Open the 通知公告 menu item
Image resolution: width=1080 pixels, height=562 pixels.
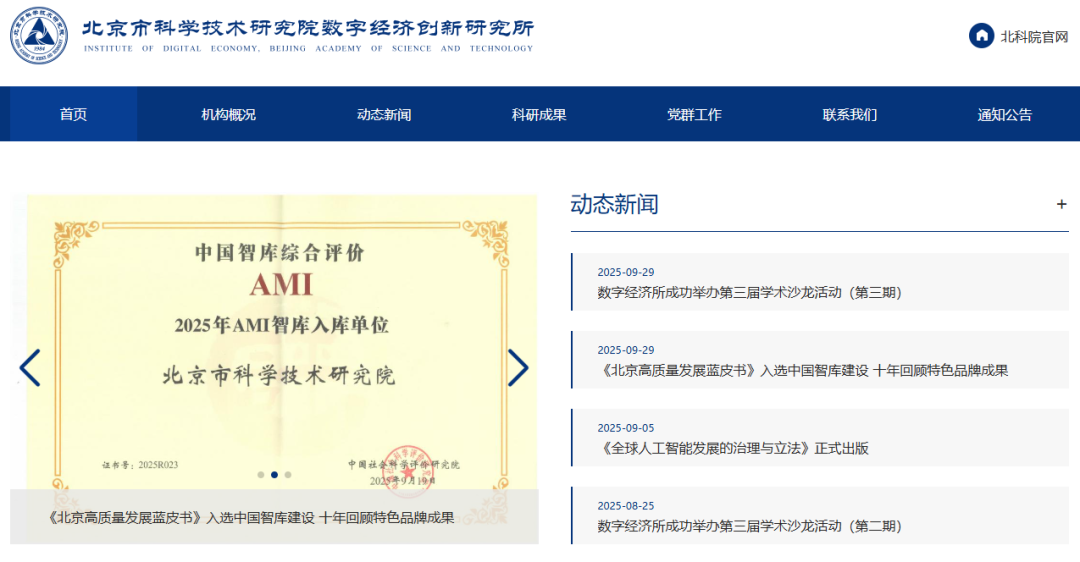coord(1005,114)
